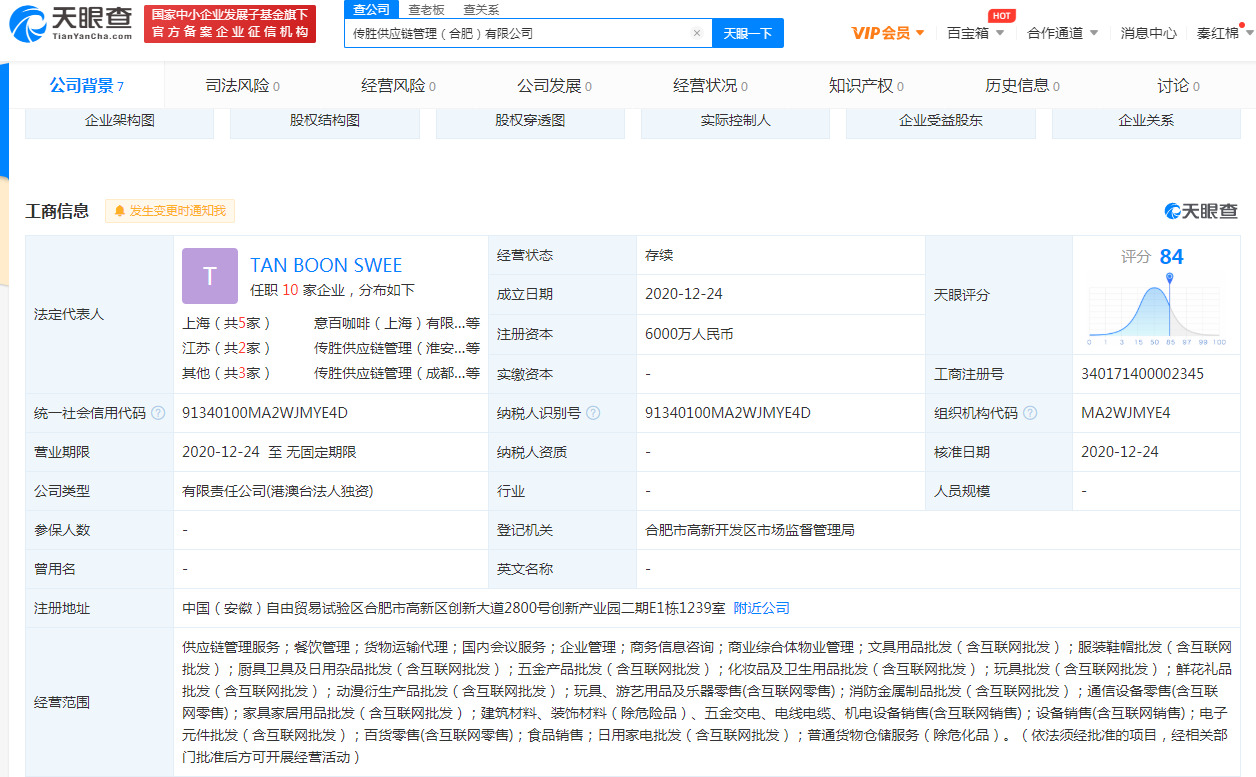This screenshot has height=777, width=1256.
Task: Open the VIP会员 dropdown menu
Action: [x=887, y=33]
